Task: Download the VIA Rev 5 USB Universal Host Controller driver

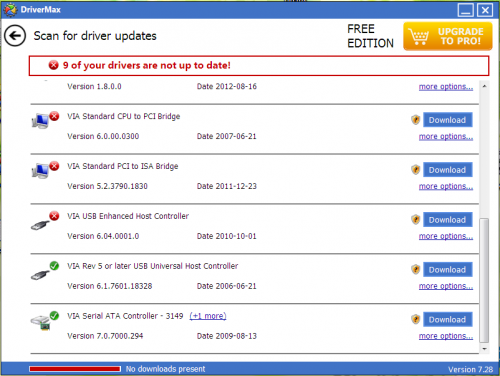Action: coord(448,270)
